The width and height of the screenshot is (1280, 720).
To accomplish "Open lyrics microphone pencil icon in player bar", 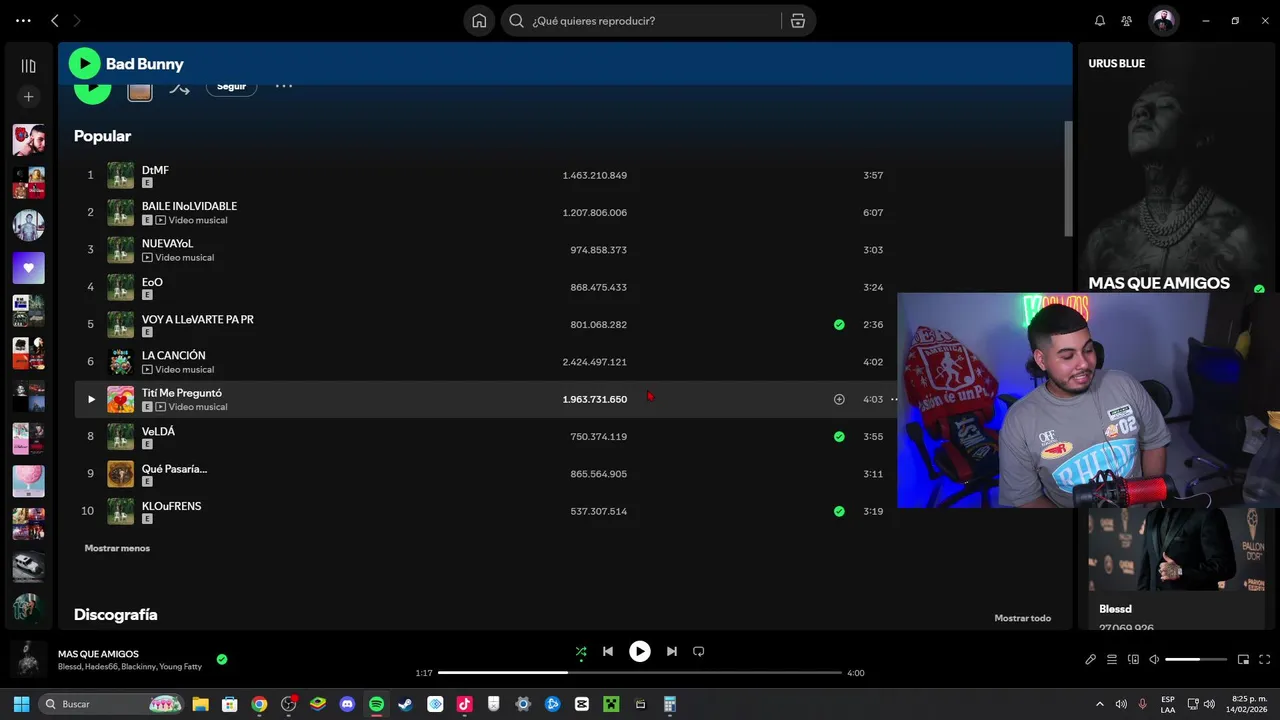I will pyautogui.click(x=1091, y=659).
